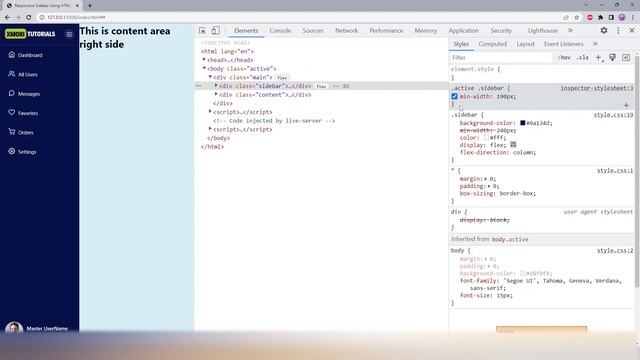Show more Styles pane tabs chevron
640x360 pixels.
[x=595, y=44]
